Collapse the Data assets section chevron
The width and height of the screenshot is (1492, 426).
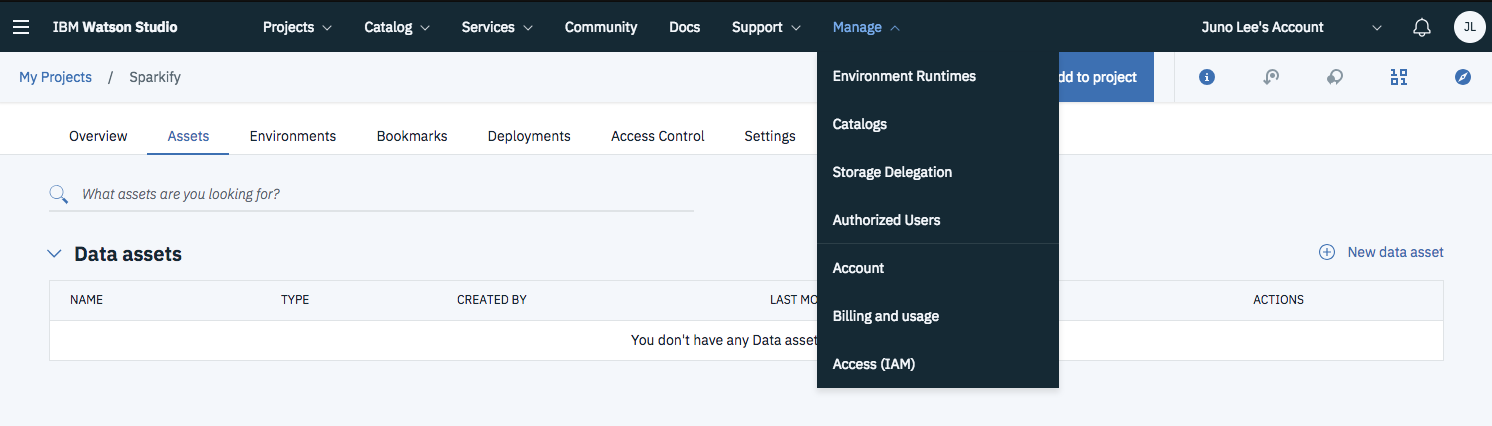click(x=55, y=254)
